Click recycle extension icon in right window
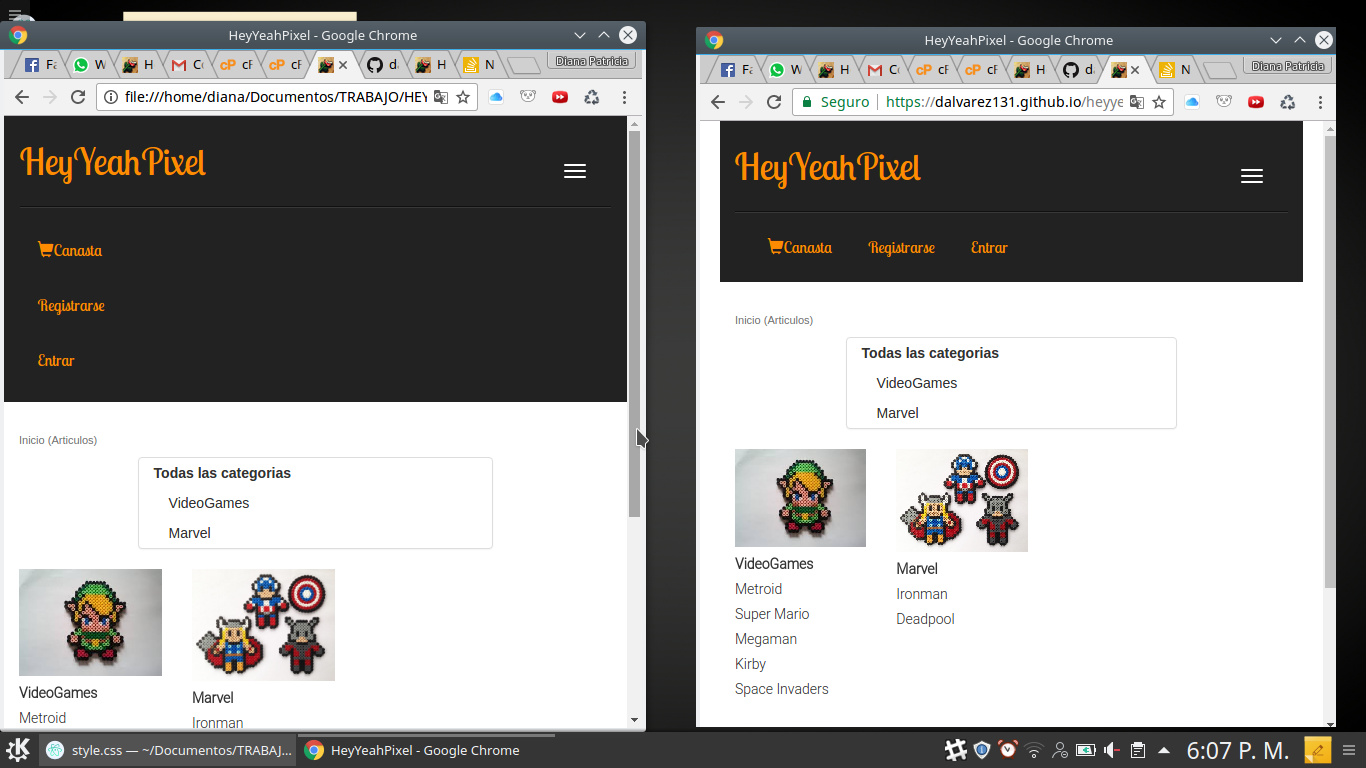 1288,102
